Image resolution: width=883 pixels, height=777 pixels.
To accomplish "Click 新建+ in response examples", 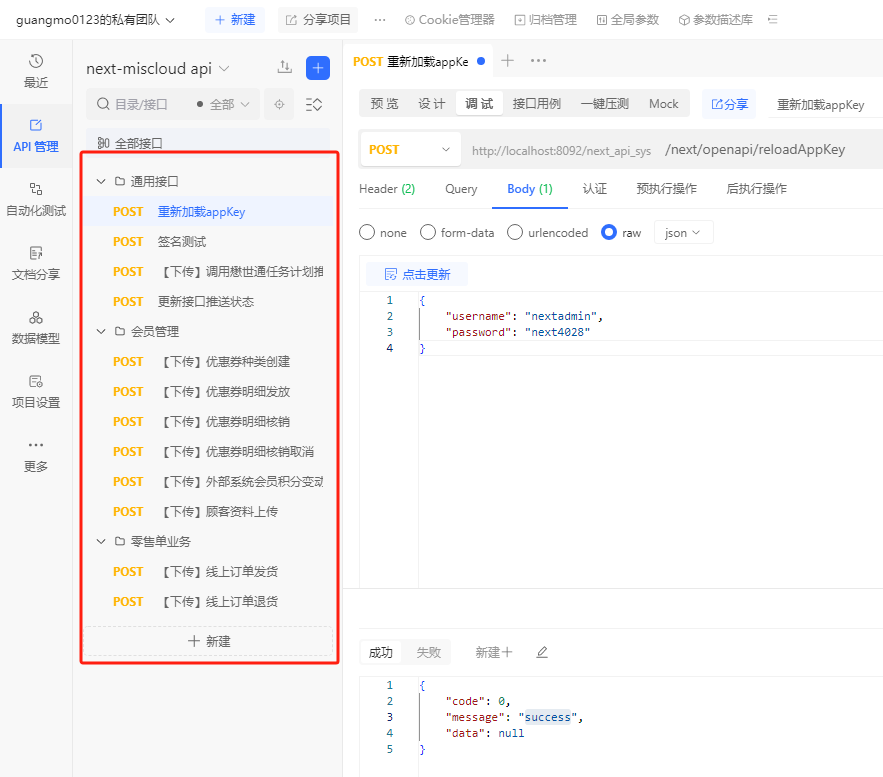I will pyautogui.click(x=493, y=652).
